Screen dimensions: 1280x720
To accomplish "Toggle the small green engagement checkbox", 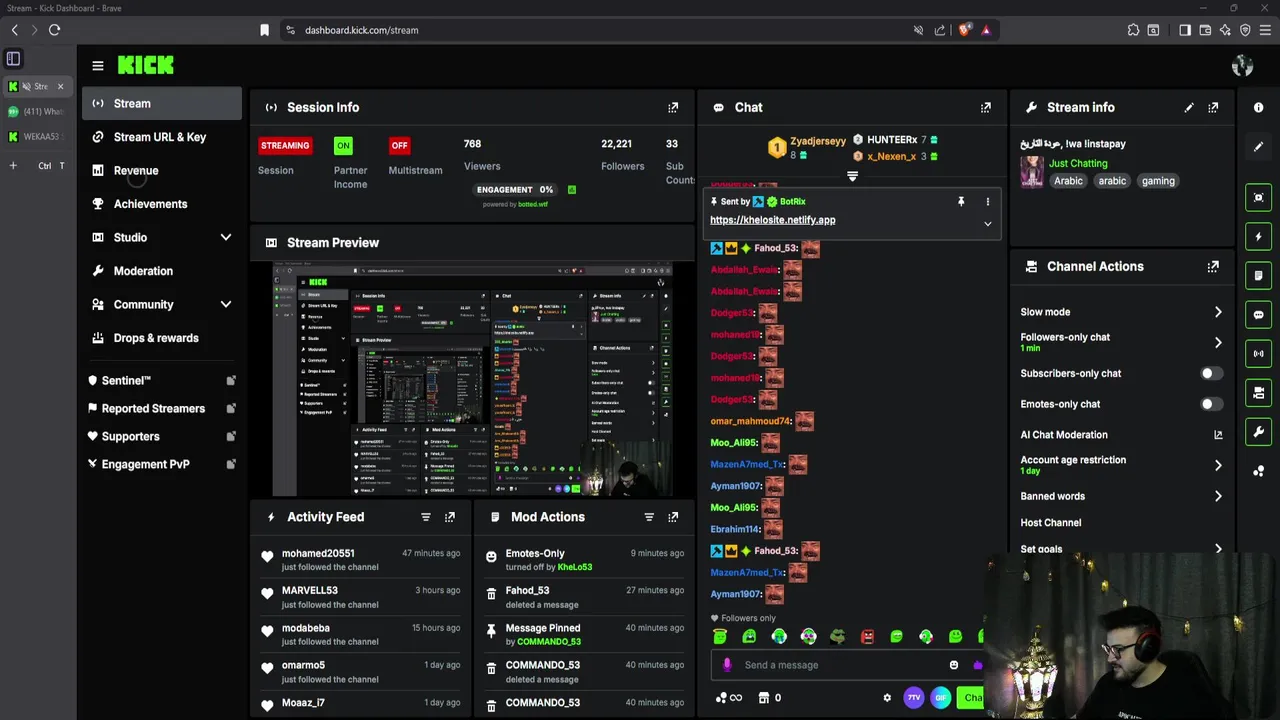I will [572, 189].
